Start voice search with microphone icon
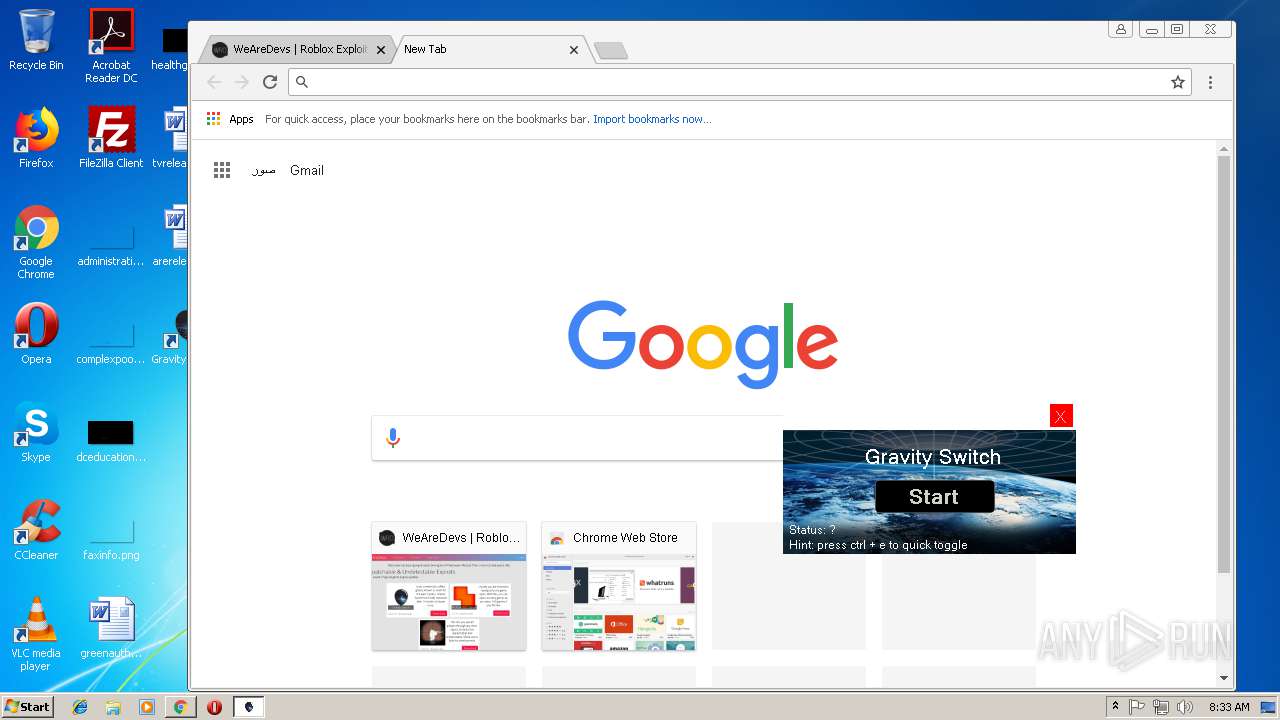The height and width of the screenshot is (720, 1280). [393, 438]
